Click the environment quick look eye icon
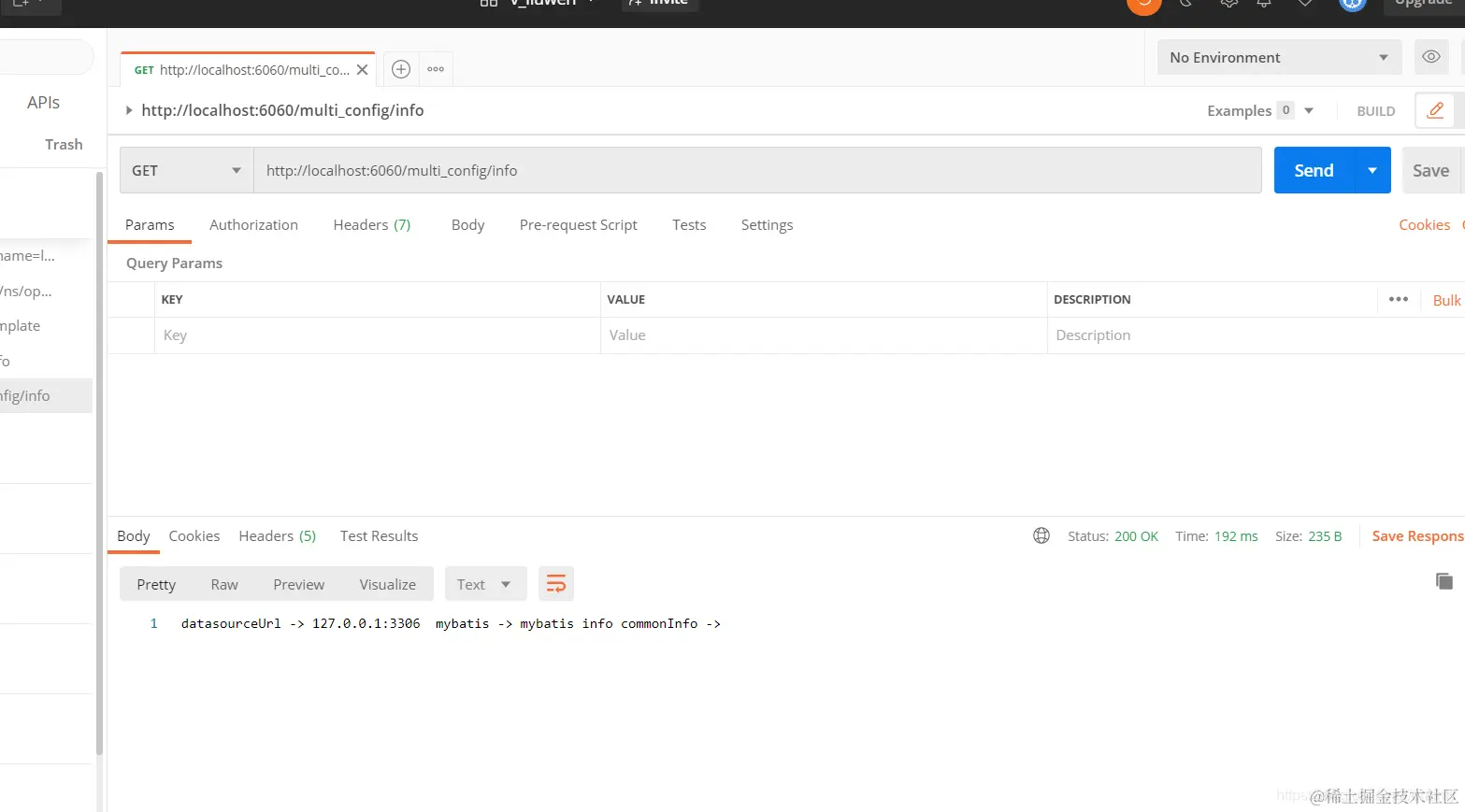1465x812 pixels. (1431, 57)
